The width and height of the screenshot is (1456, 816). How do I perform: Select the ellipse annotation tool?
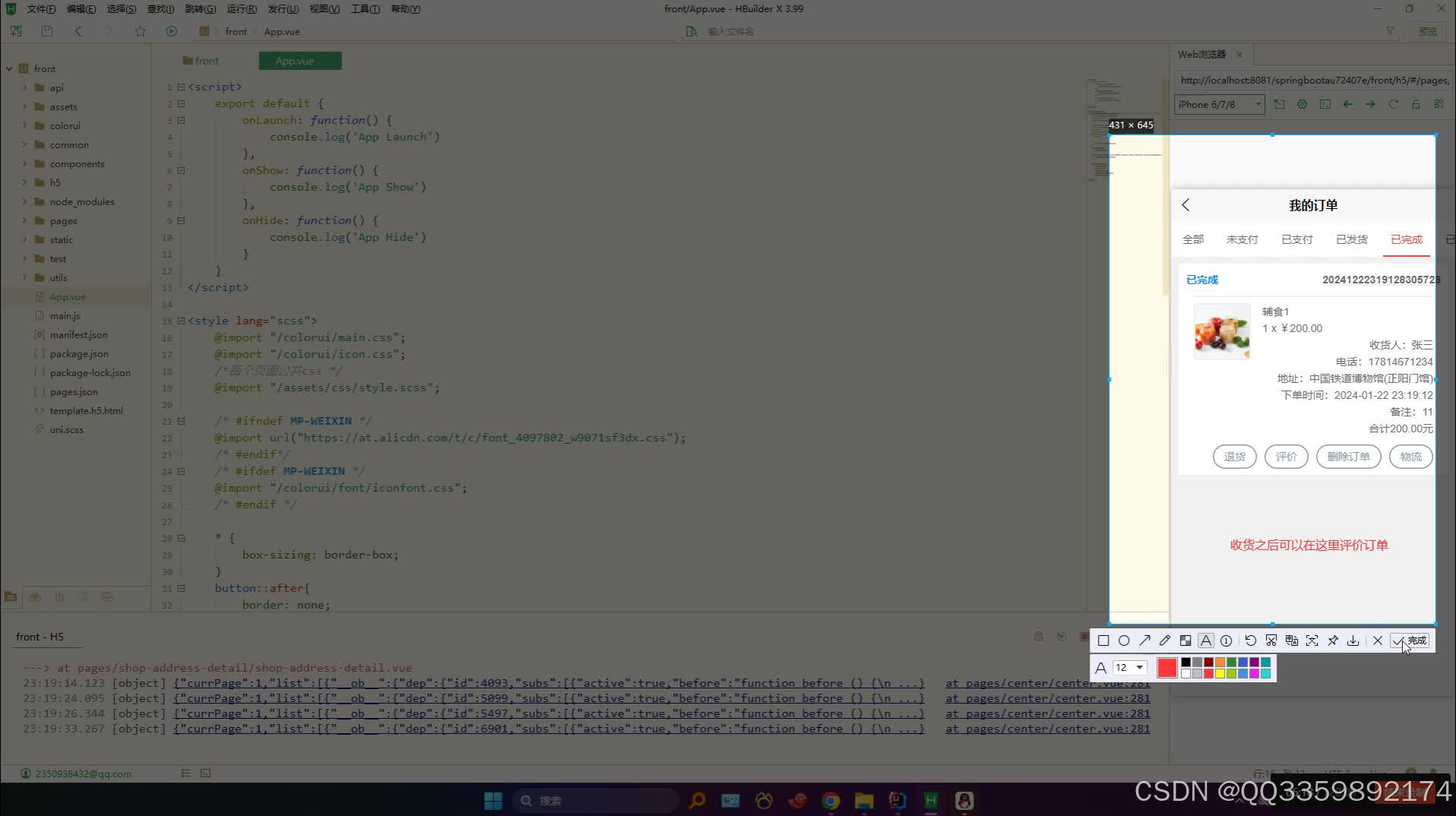pos(1124,640)
